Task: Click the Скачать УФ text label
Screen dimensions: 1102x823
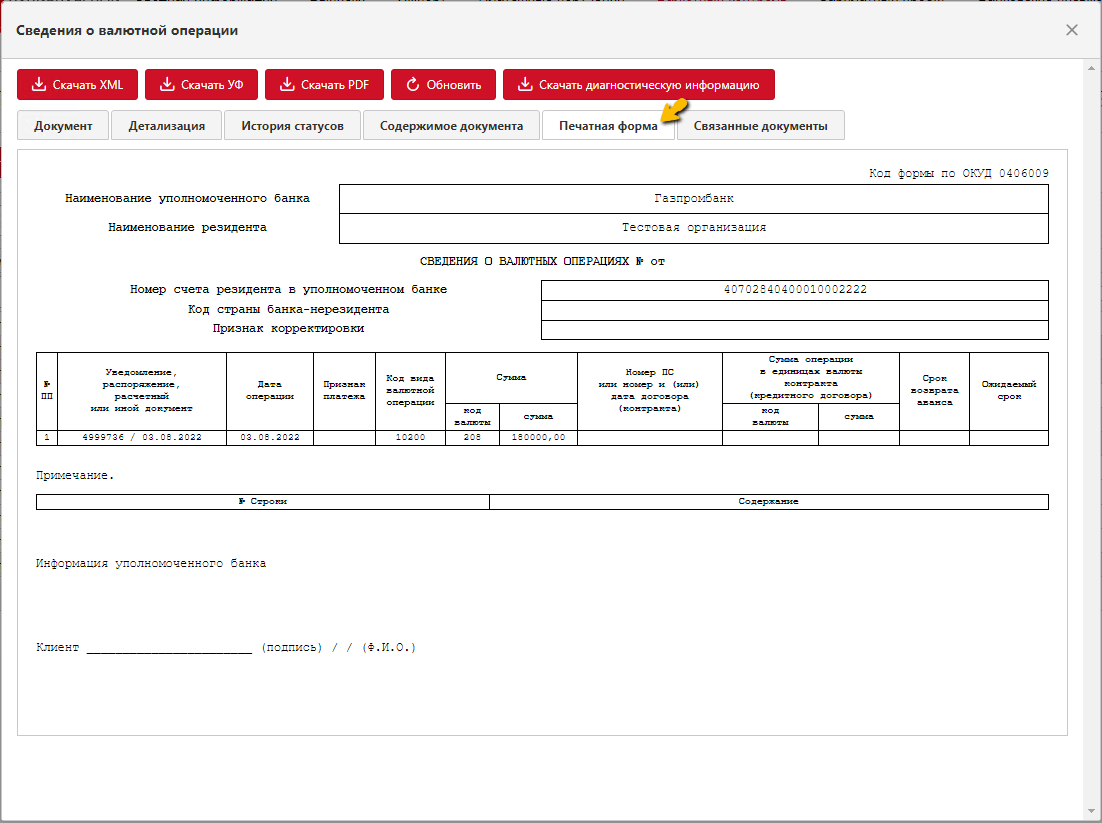Action: point(212,85)
